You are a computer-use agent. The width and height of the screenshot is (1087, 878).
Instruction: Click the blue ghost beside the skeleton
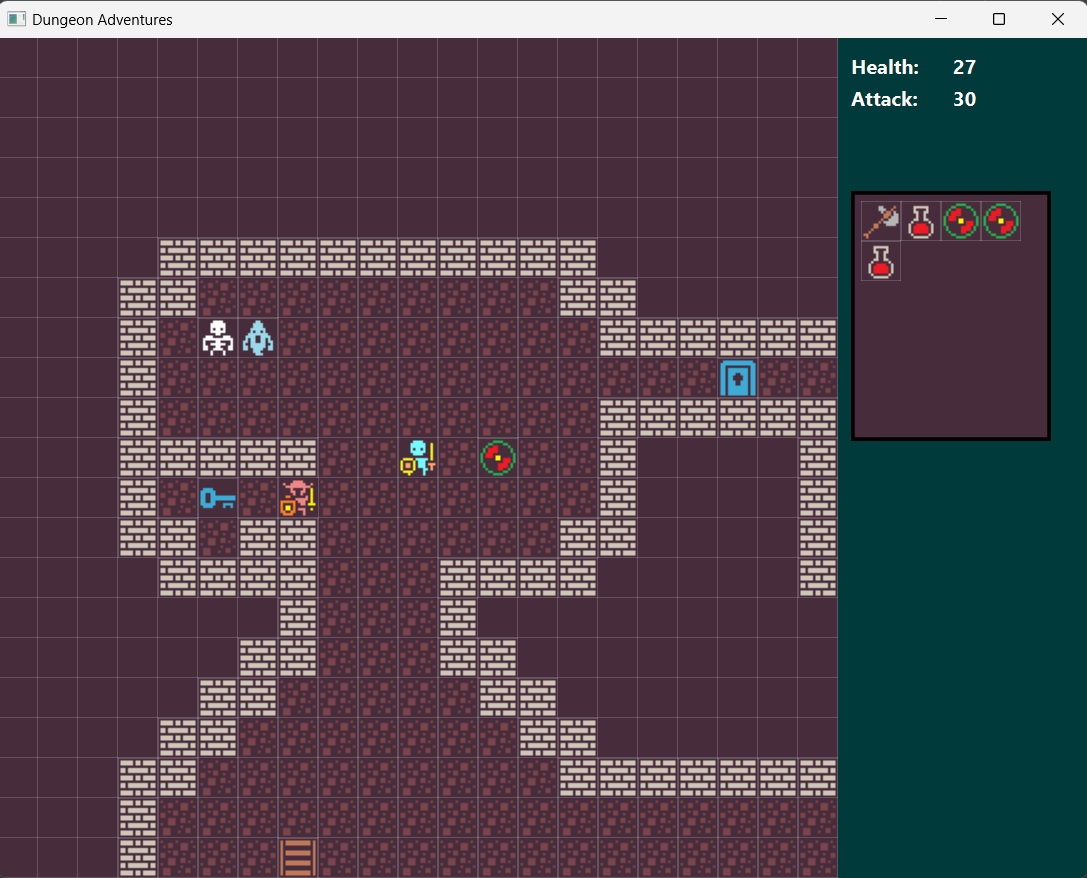(x=258, y=338)
